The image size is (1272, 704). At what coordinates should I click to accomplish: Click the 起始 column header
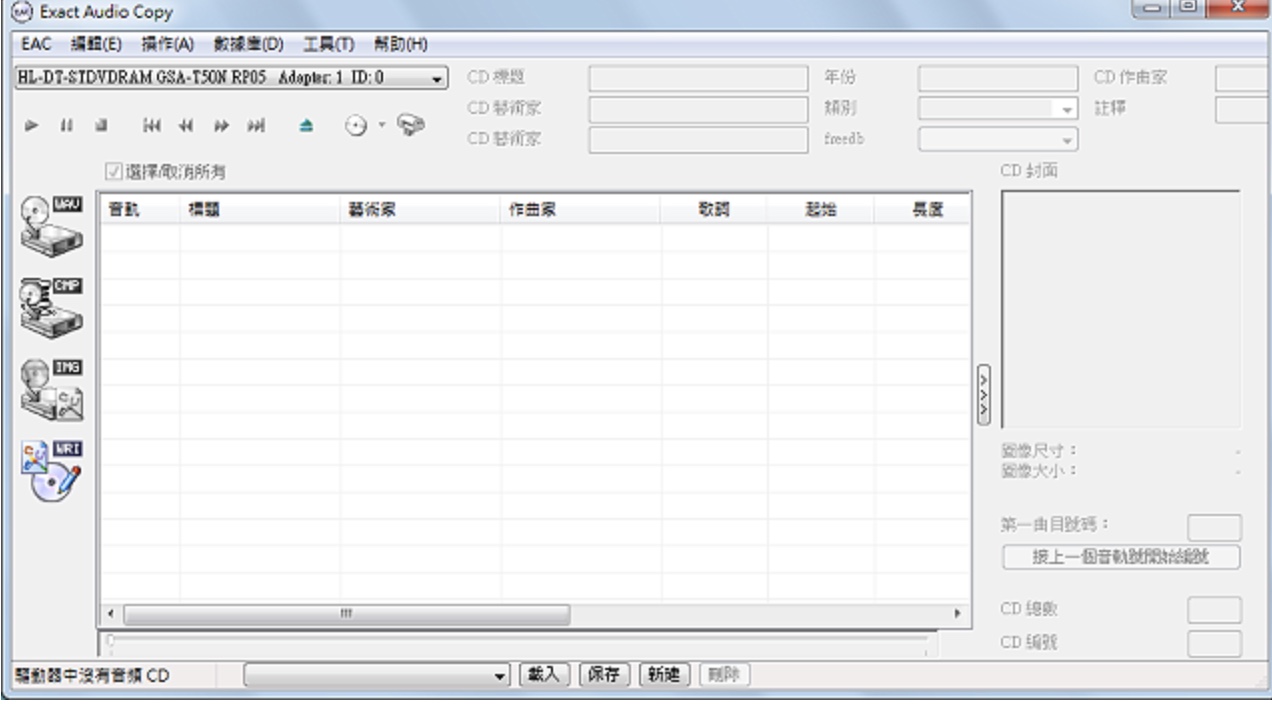tap(821, 209)
